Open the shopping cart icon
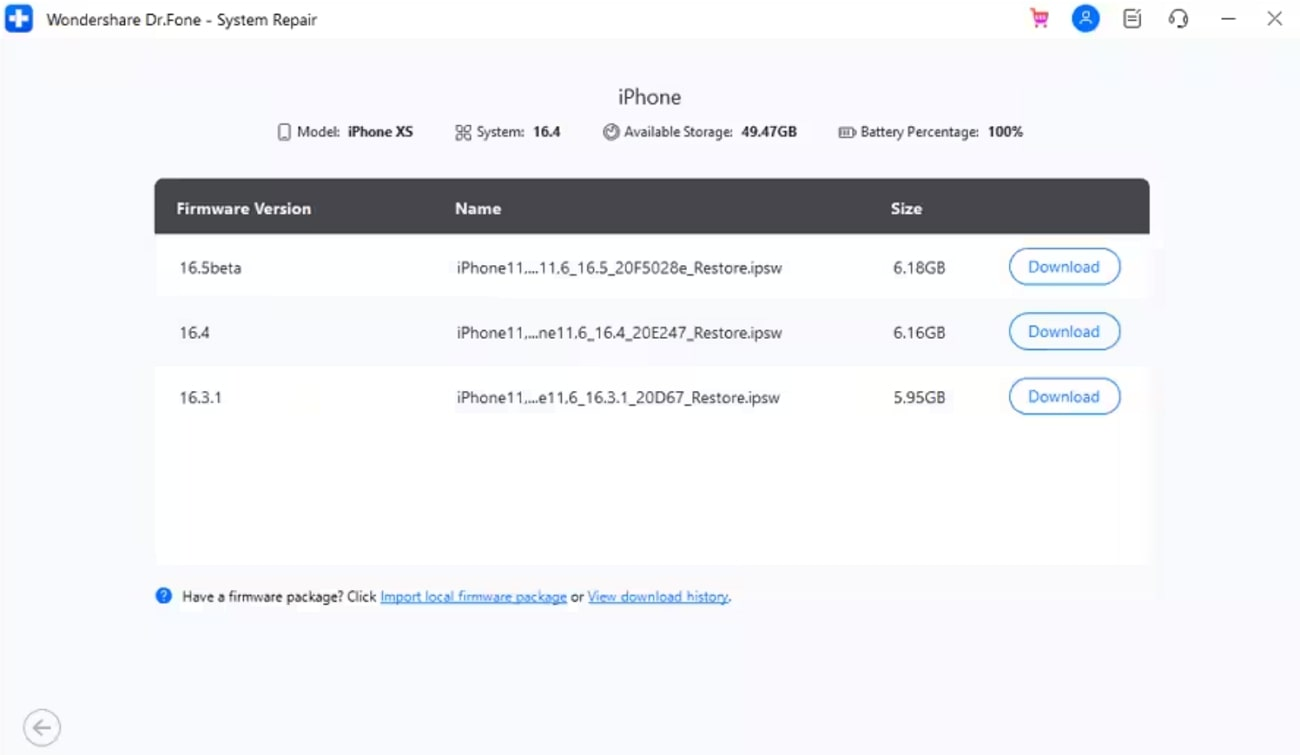 [1040, 19]
